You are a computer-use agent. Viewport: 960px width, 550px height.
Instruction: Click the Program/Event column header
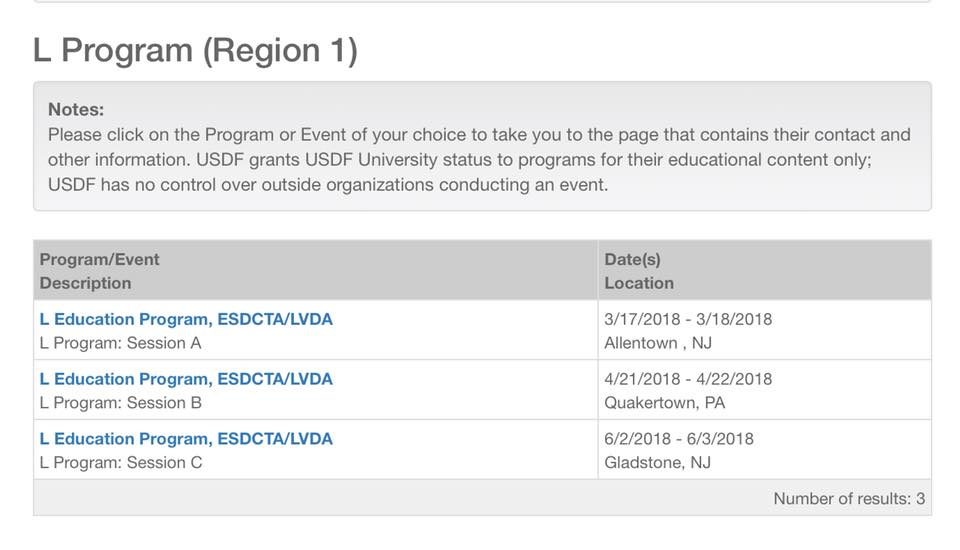(x=99, y=259)
